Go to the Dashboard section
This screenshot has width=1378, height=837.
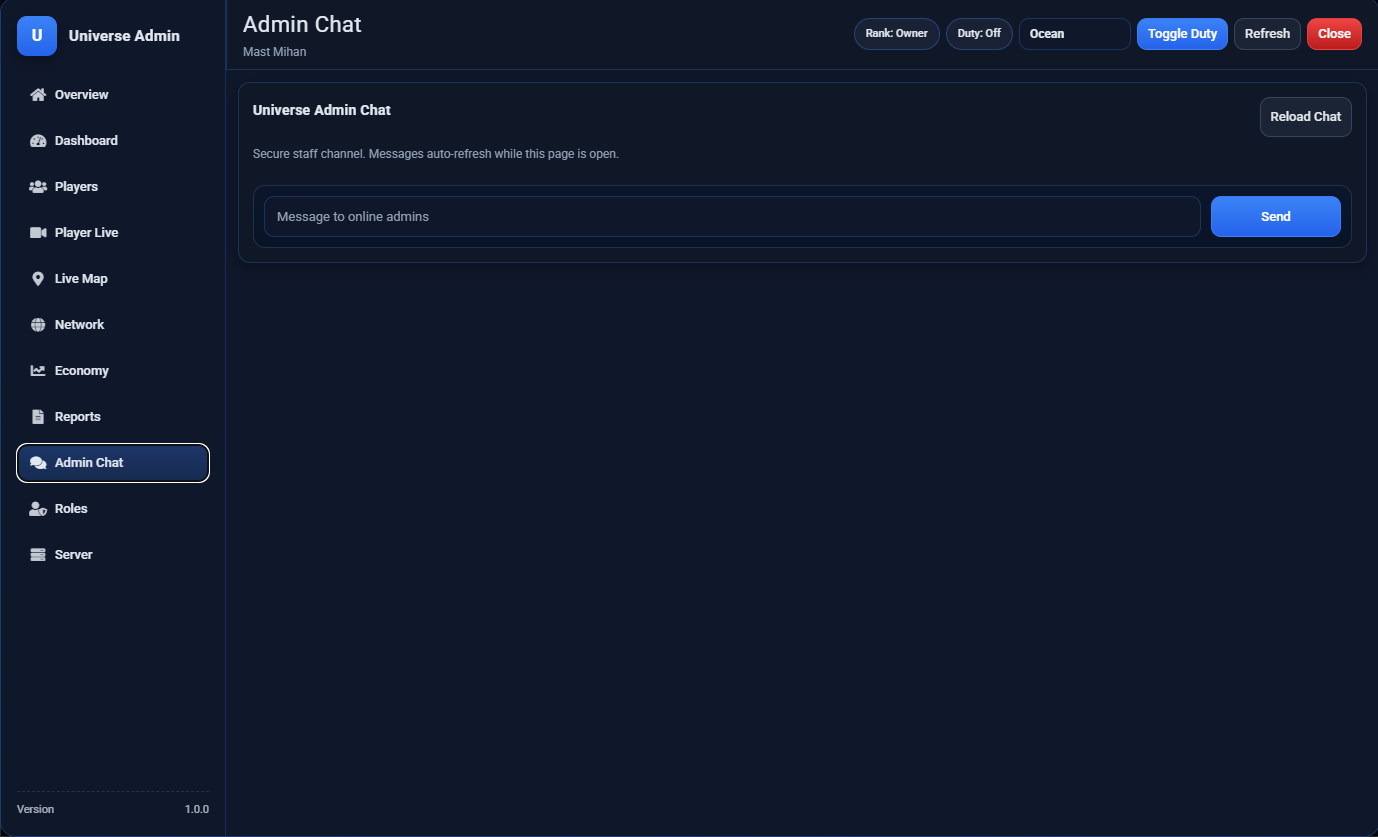click(113, 141)
